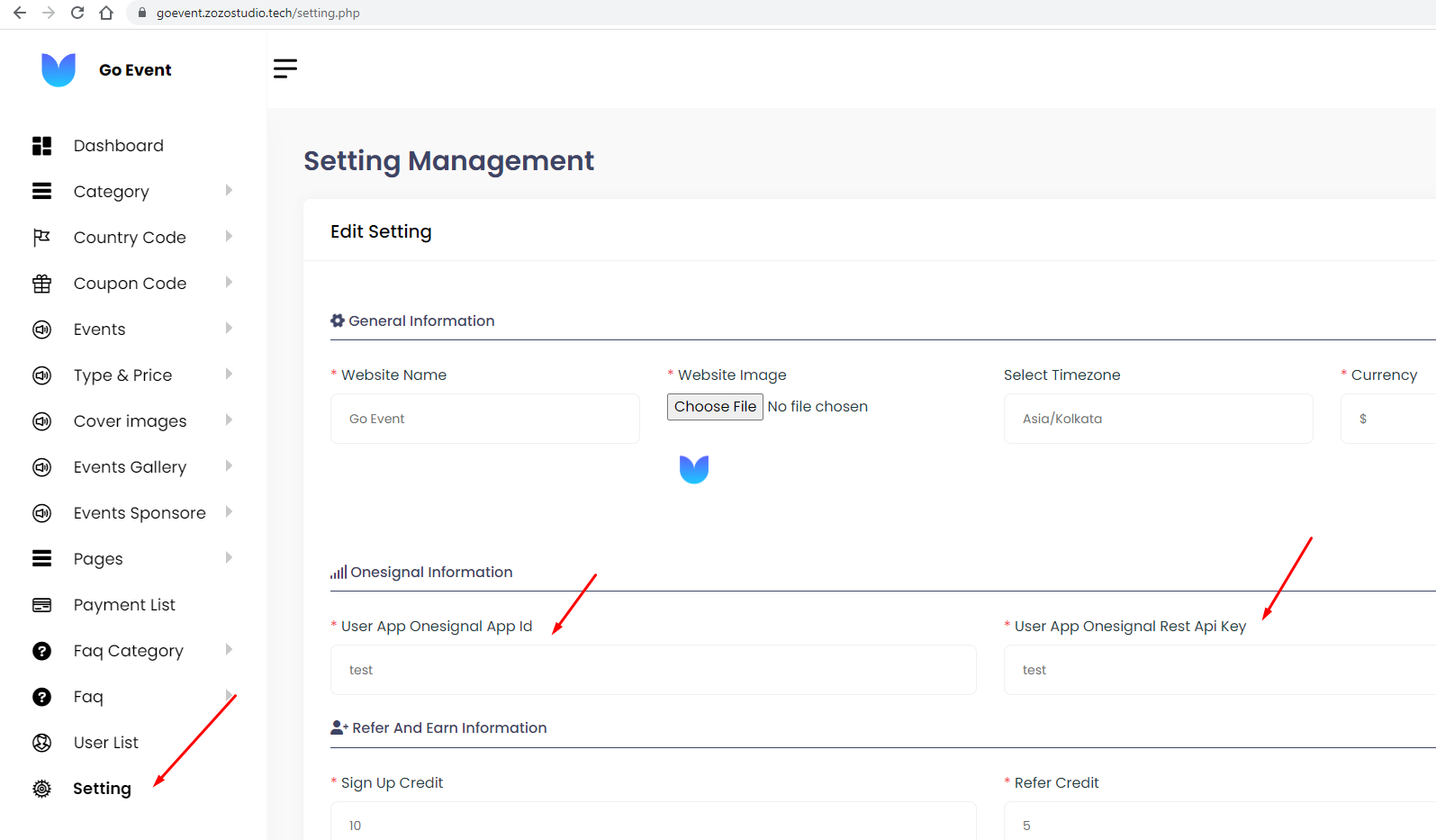
Task: Click the Go Event logo icon
Action: 59,69
